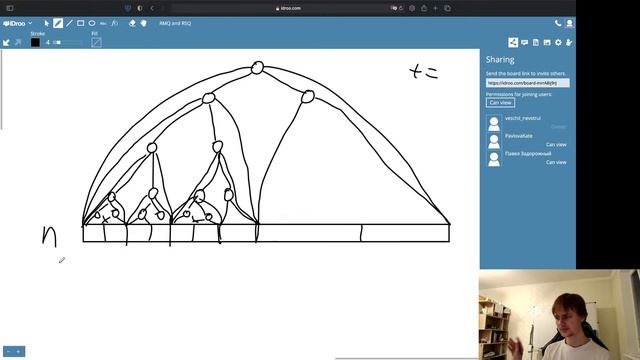Select the pen drawing tool
The width and height of the screenshot is (640, 360).
click(x=58, y=24)
